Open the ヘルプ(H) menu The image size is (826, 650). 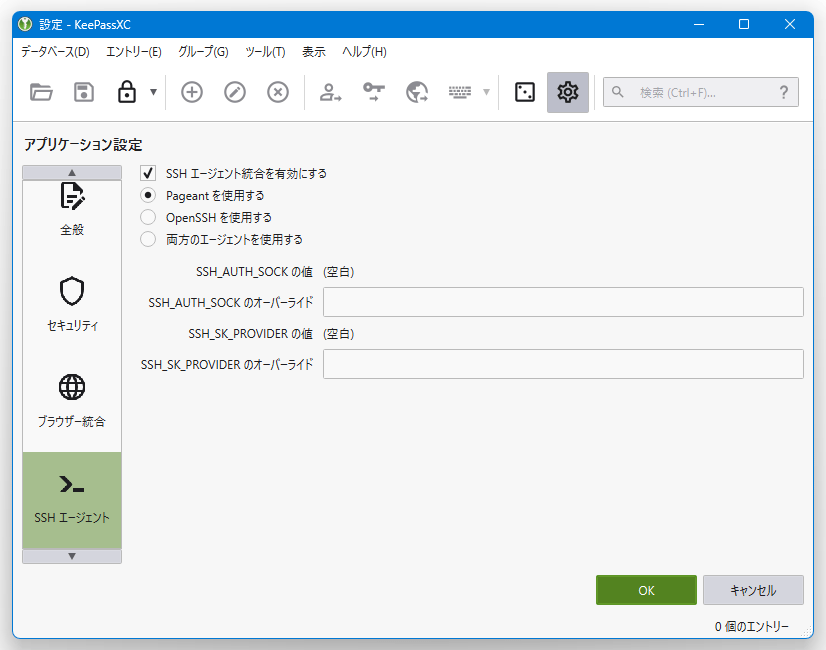click(364, 52)
